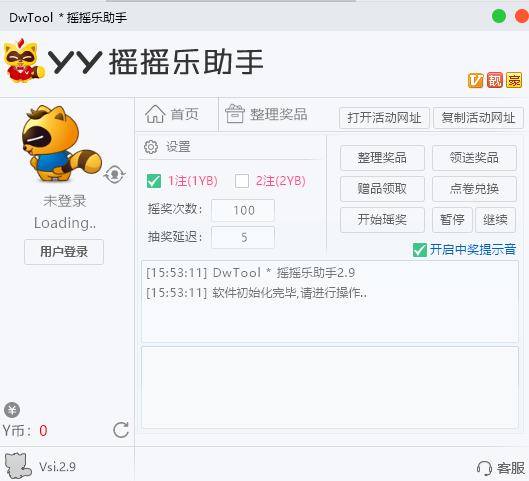Click the 赠品领取 button
Screen dimensions: 529x481
click(x=382, y=189)
